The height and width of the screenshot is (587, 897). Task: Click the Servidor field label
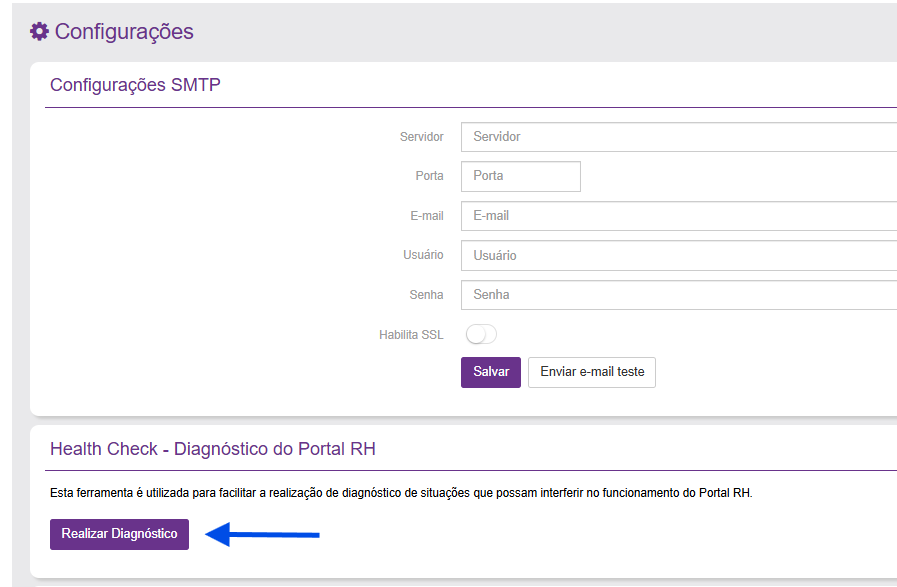coord(421,137)
